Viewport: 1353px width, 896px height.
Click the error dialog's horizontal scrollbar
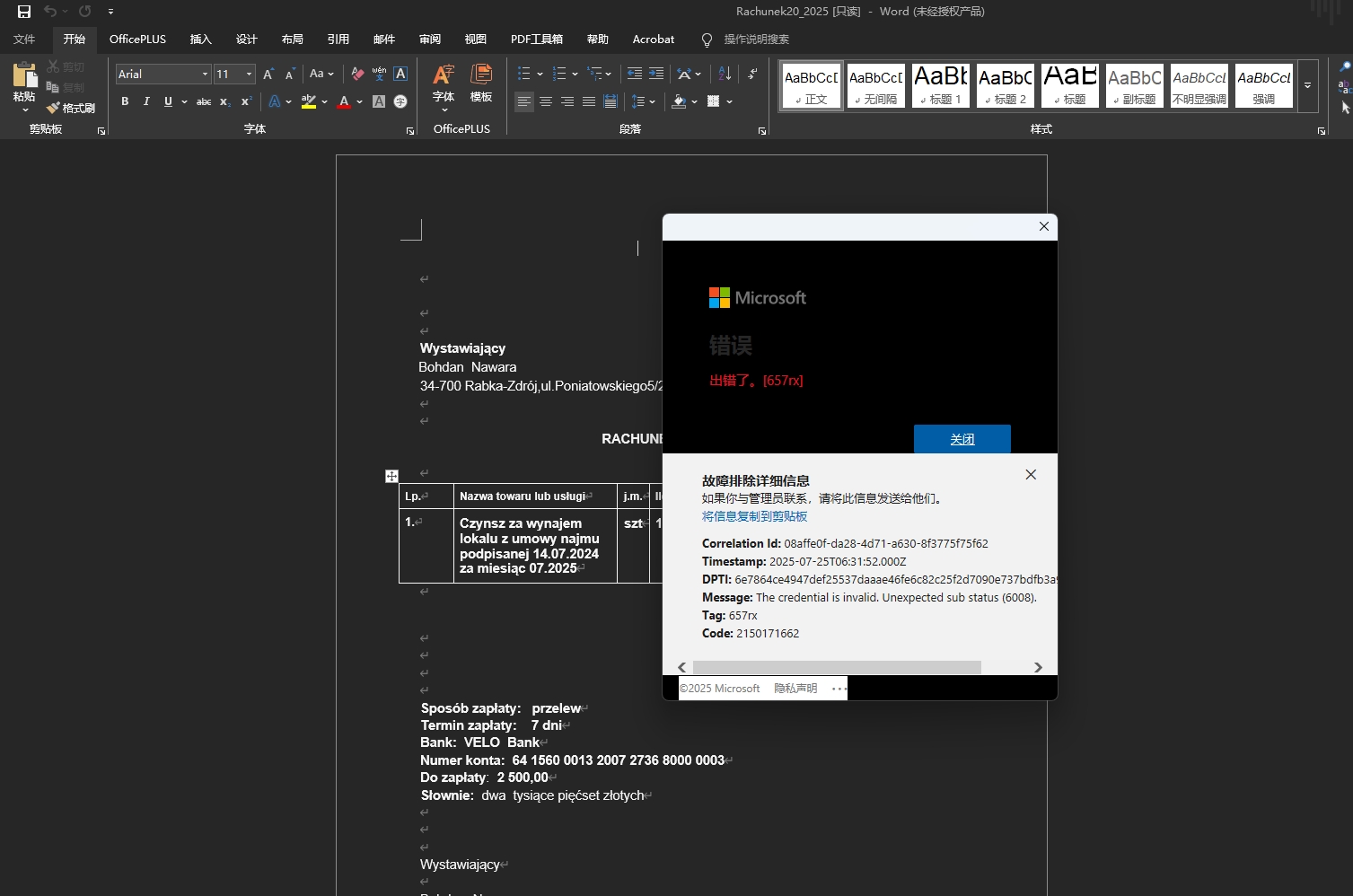(837, 667)
